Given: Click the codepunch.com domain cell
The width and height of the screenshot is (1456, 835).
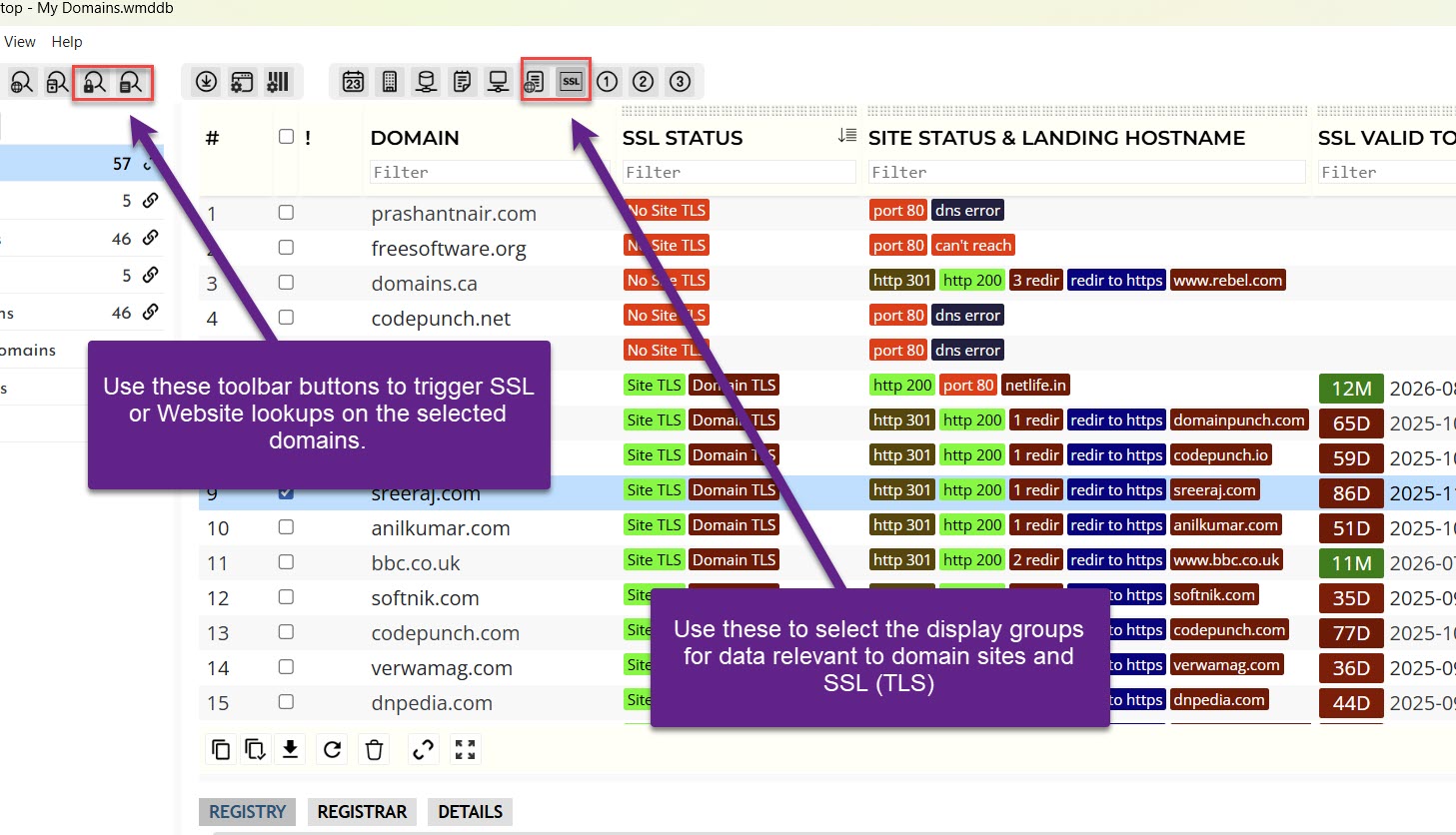Looking at the screenshot, I should click(445, 633).
